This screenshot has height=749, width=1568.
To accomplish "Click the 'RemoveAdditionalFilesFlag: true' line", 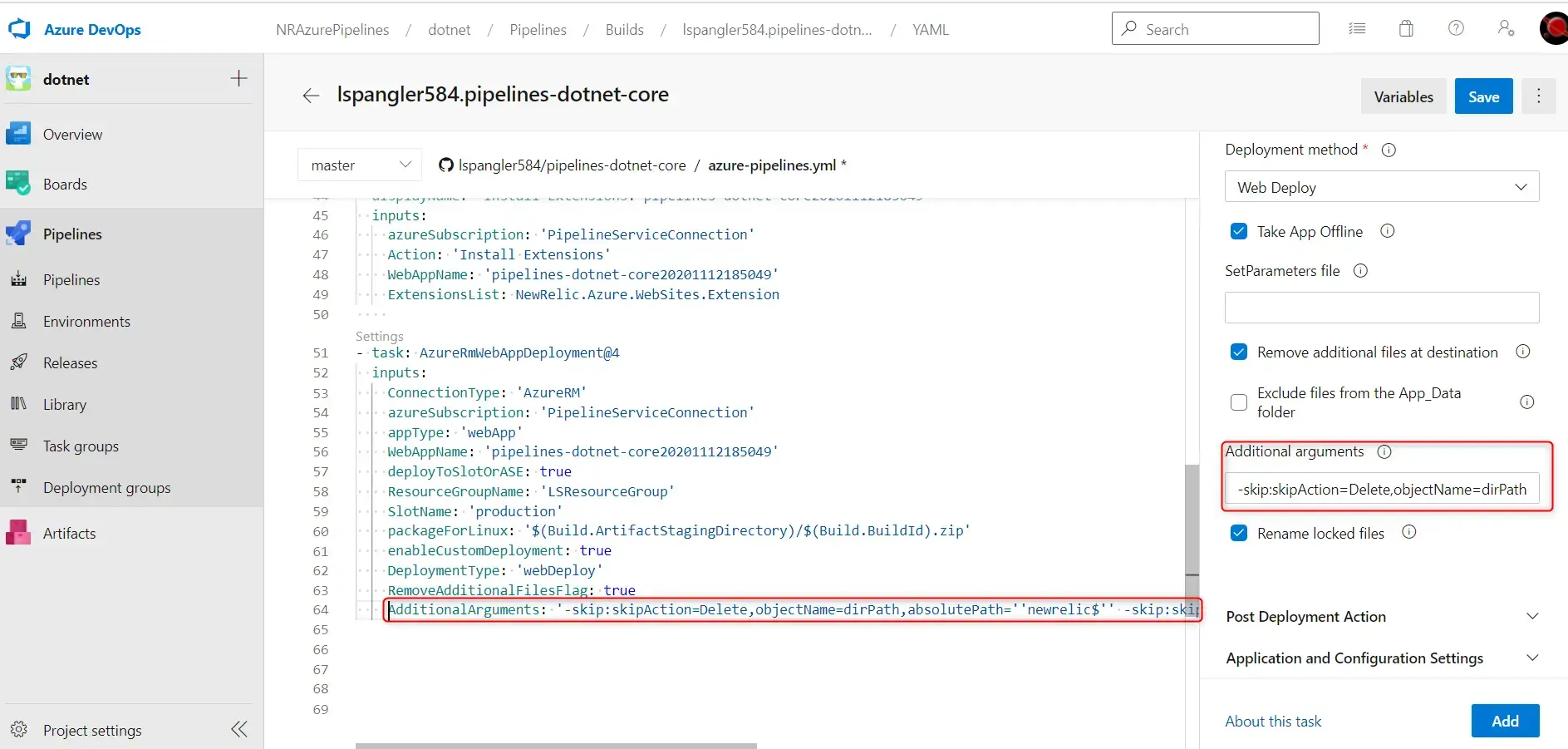I will coord(511,590).
